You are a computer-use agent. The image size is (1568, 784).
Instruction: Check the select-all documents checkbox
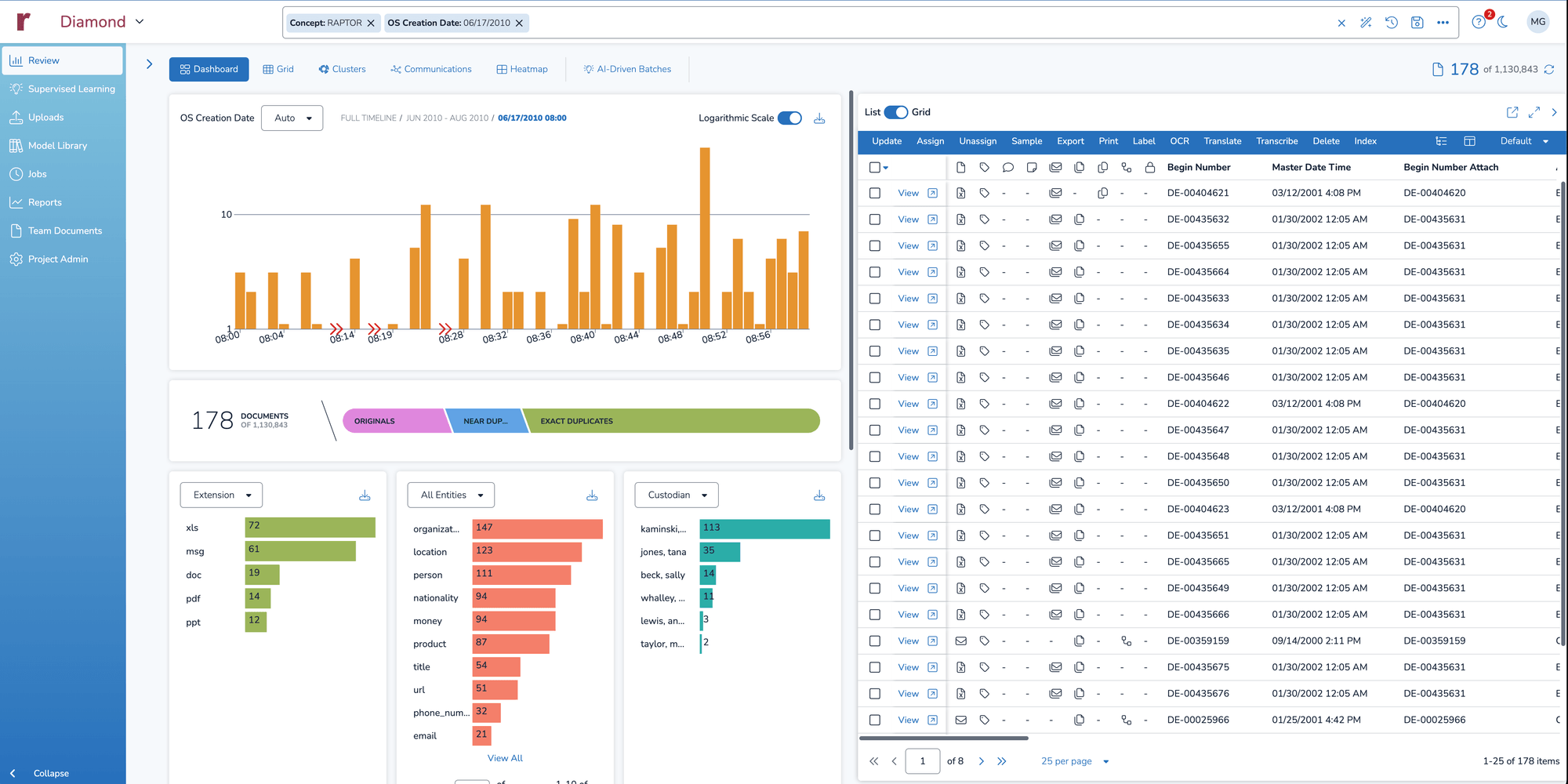tap(875, 167)
